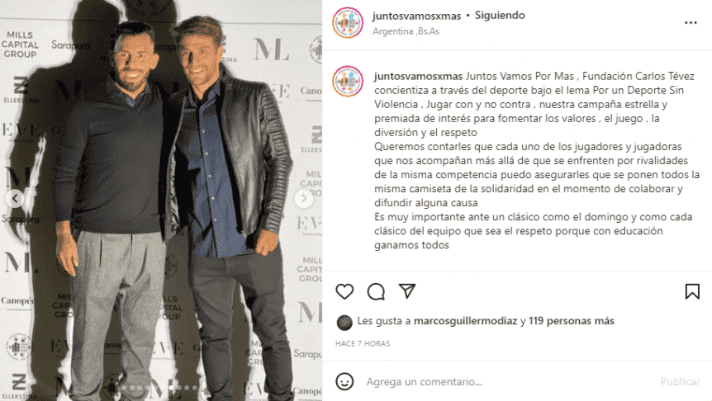Viewport: 712px width, 401px height.
Task: Share the post using the paper plane icon
Action: [407, 291]
